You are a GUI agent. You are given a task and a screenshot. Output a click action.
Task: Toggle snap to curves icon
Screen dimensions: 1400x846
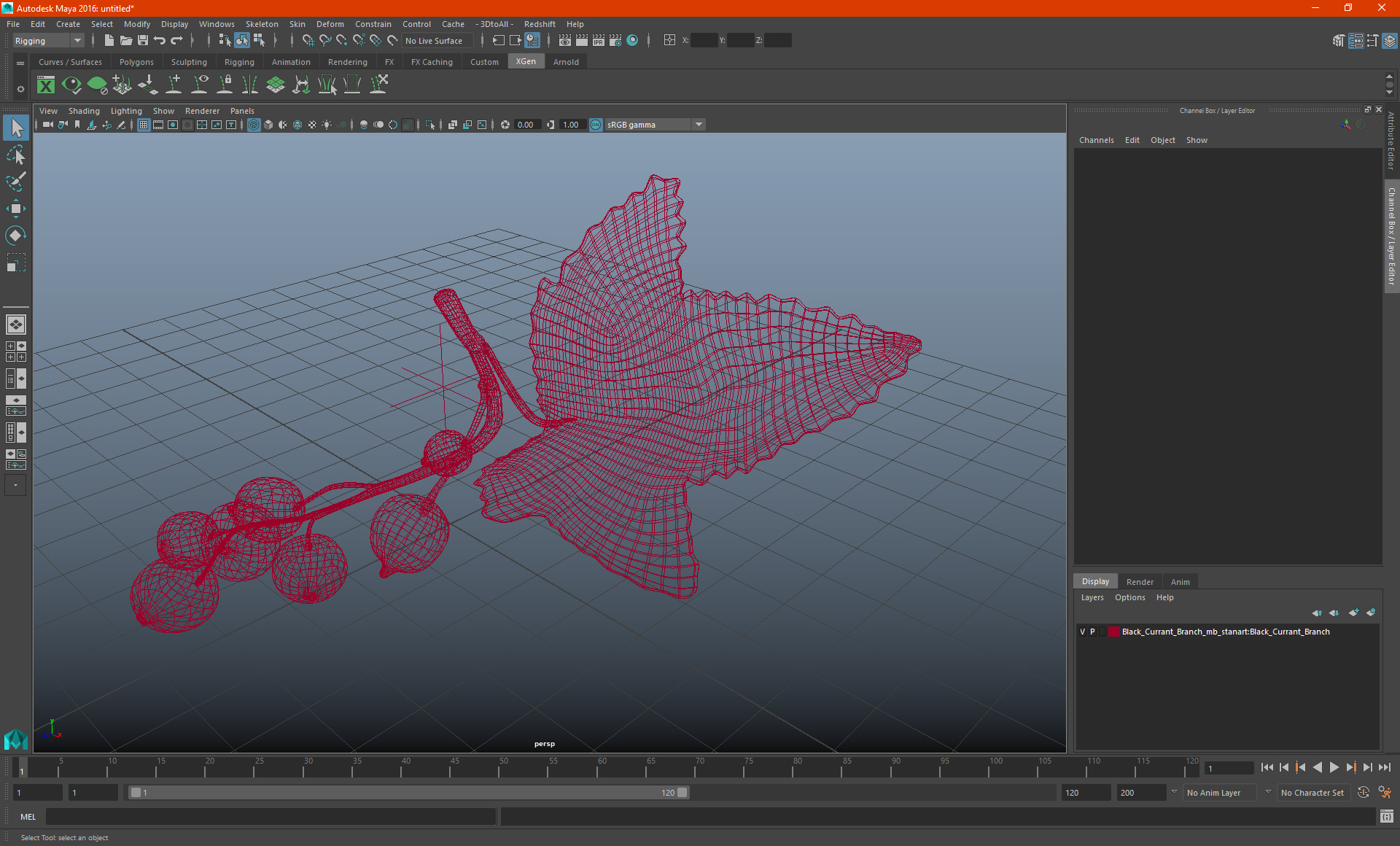[325, 41]
